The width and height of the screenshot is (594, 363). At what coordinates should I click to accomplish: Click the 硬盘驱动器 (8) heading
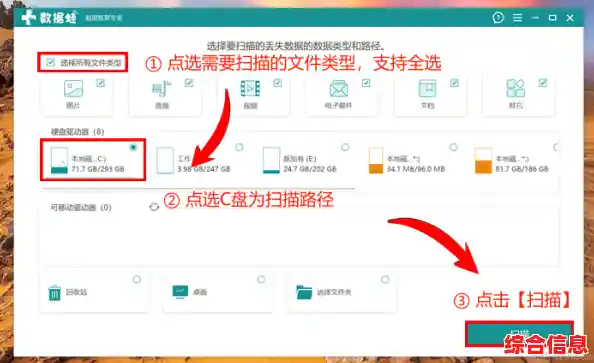[x=78, y=131]
